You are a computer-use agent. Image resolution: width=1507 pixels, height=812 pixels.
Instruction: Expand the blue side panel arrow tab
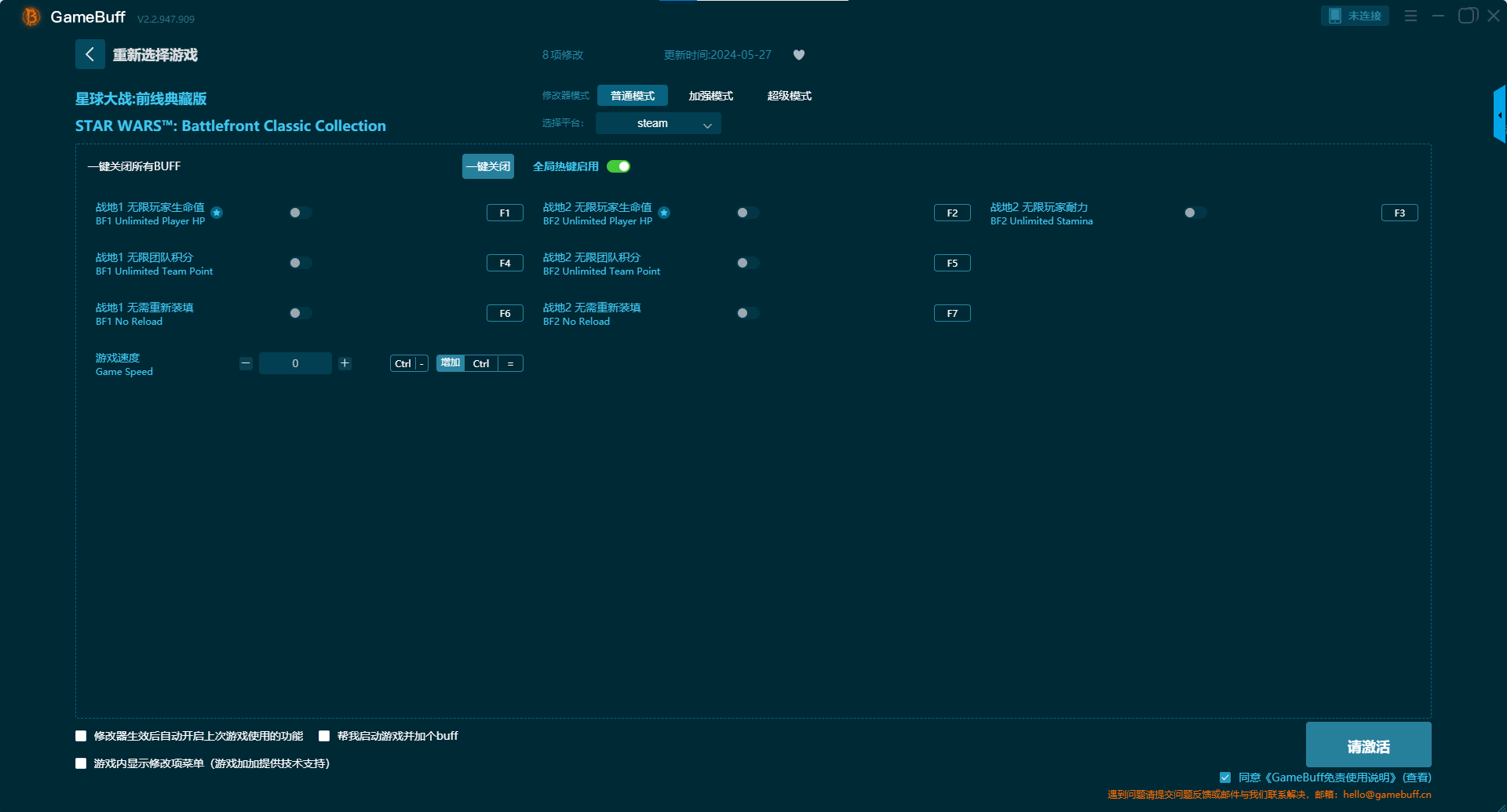(x=1499, y=115)
